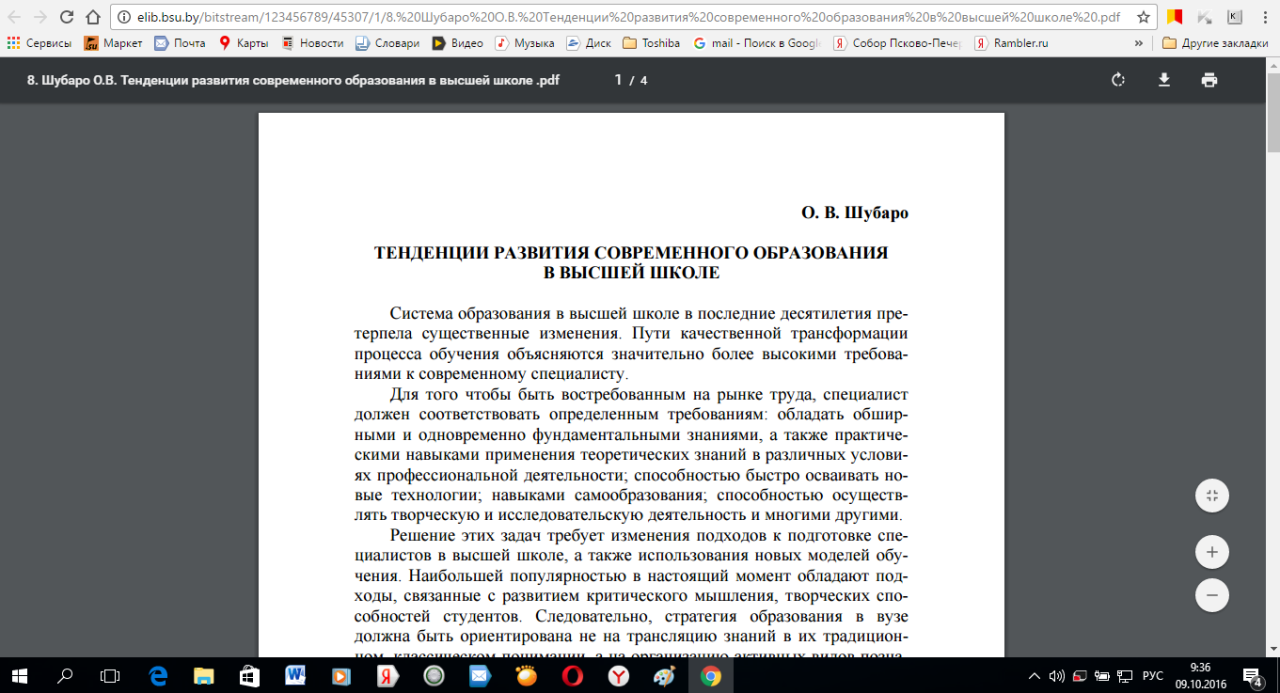Open the Словари bookmark
The image size is (1280, 693).
click(388, 43)
